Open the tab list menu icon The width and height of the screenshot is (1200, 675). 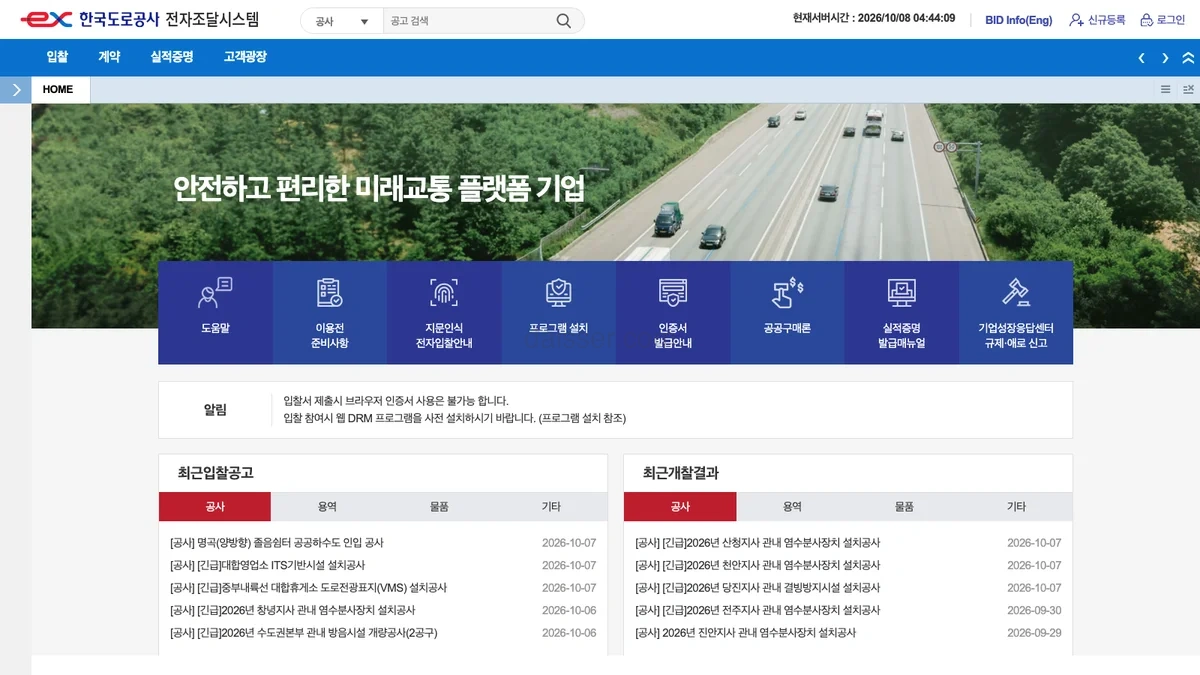pyautogui.click(x=1165, y=90)
